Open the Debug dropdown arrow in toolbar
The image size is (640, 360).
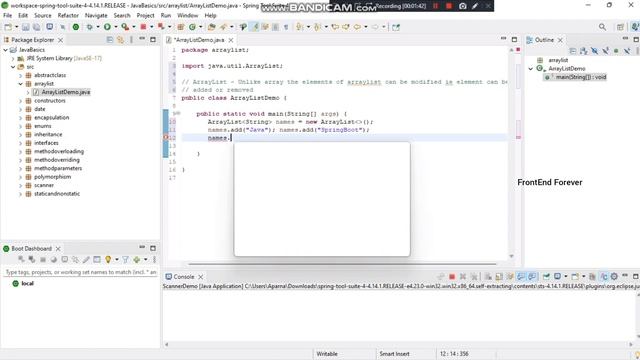point(98,27)
